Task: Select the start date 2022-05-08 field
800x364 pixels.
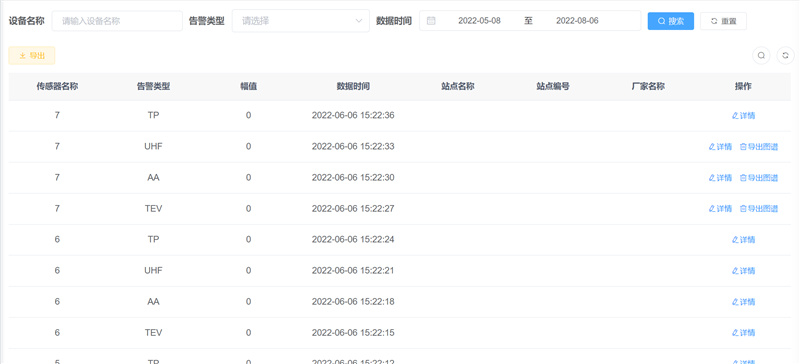Action: (x=480, y=21)
